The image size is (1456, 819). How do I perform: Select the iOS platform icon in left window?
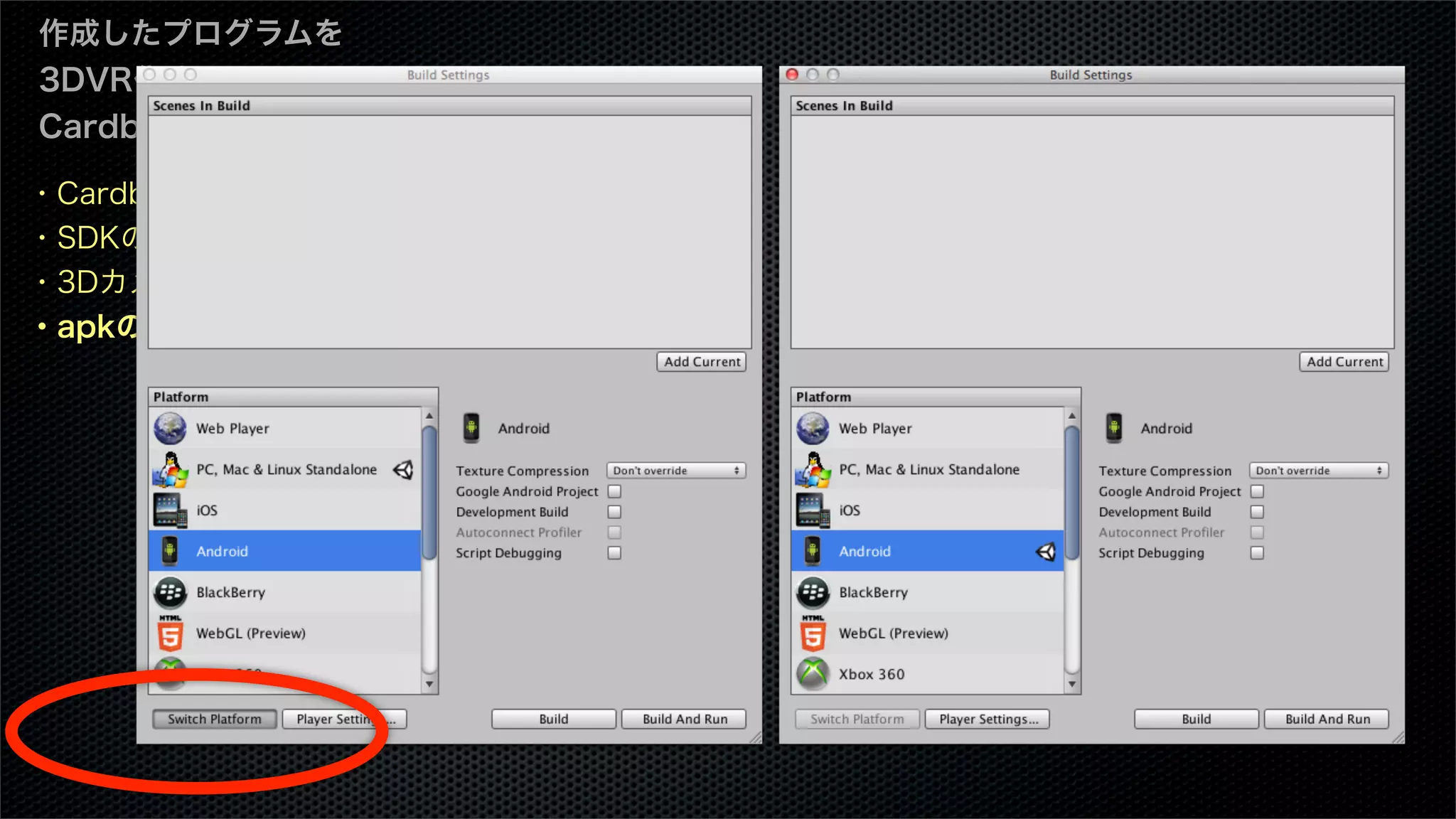[170, 510]
